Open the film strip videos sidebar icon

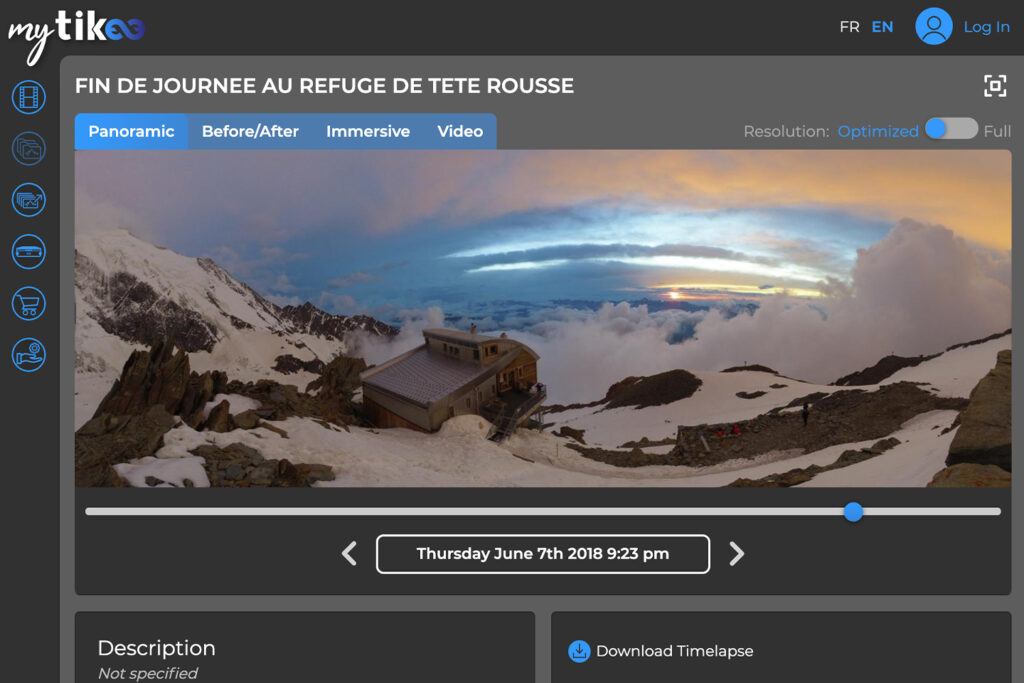click(x=29, y=97)
